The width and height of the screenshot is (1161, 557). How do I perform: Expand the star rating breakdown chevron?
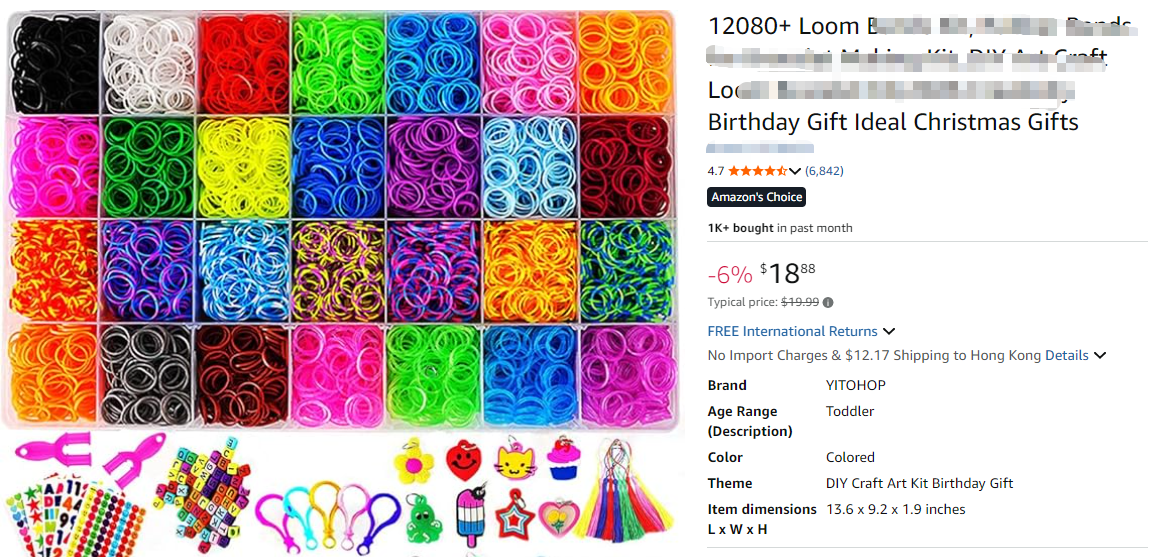pos(795,171)
